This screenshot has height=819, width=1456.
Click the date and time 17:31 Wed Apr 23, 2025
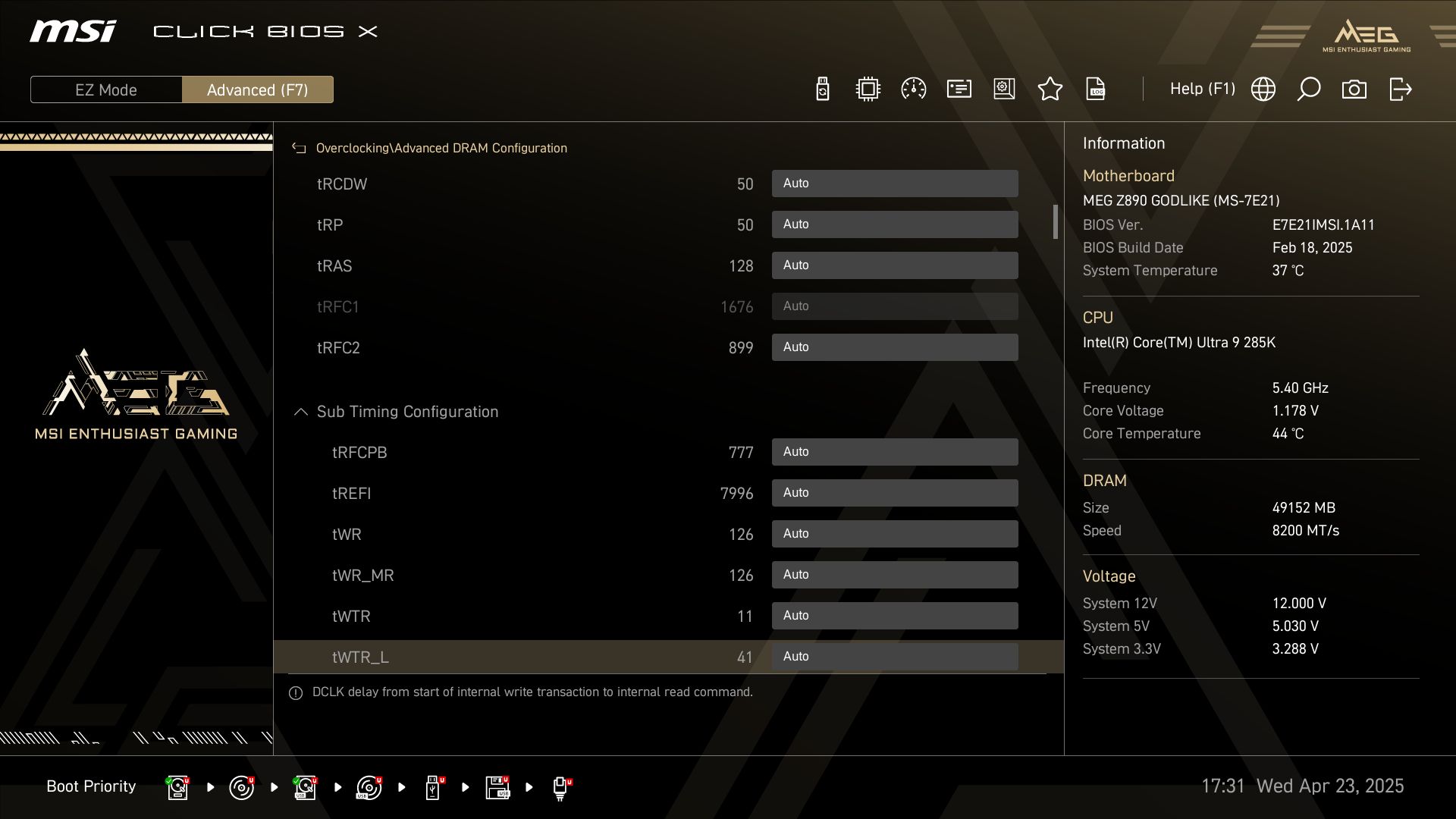[1302, 786]
